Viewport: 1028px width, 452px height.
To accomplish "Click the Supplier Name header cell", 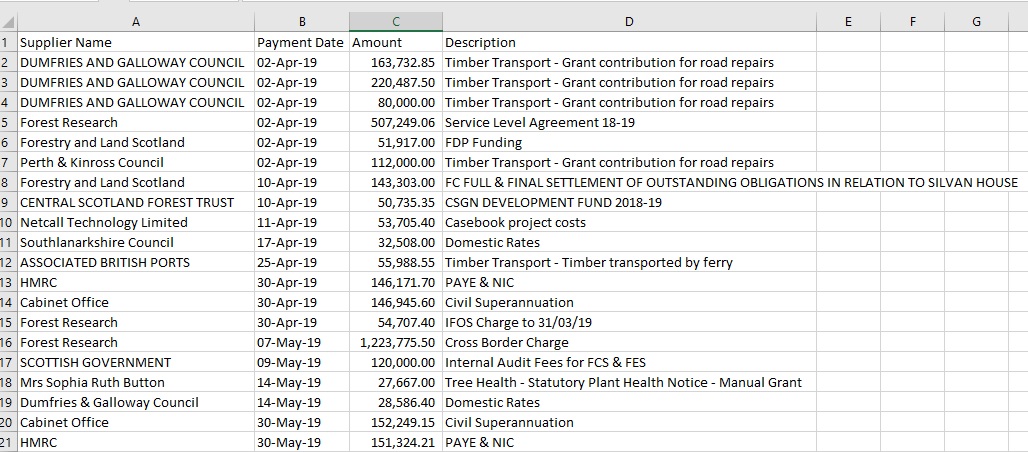I will tap(66, 42).
